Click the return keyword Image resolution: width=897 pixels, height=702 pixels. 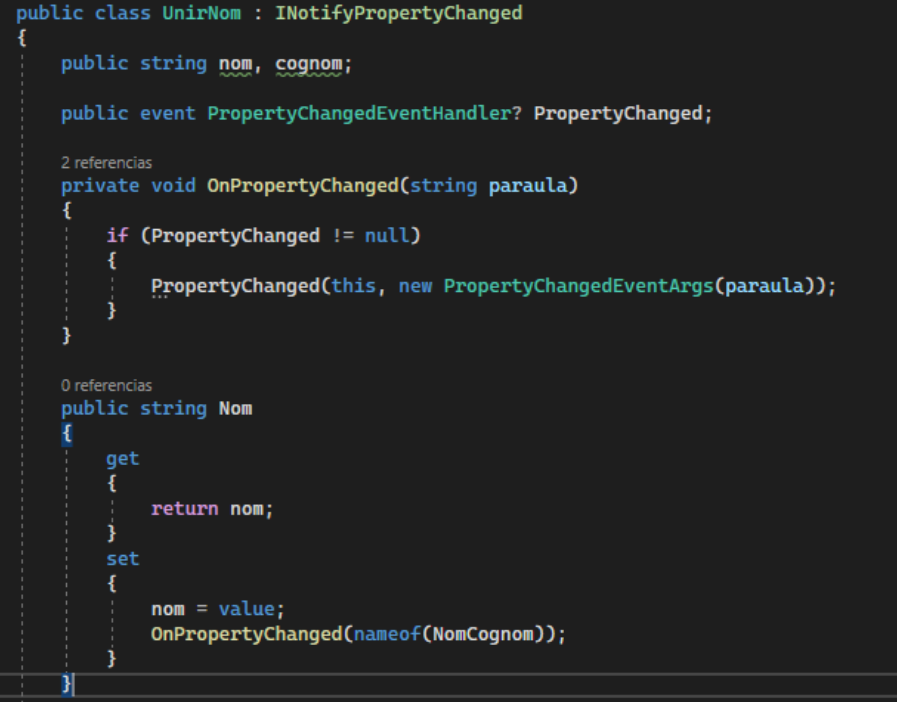[x=184, y=509]
